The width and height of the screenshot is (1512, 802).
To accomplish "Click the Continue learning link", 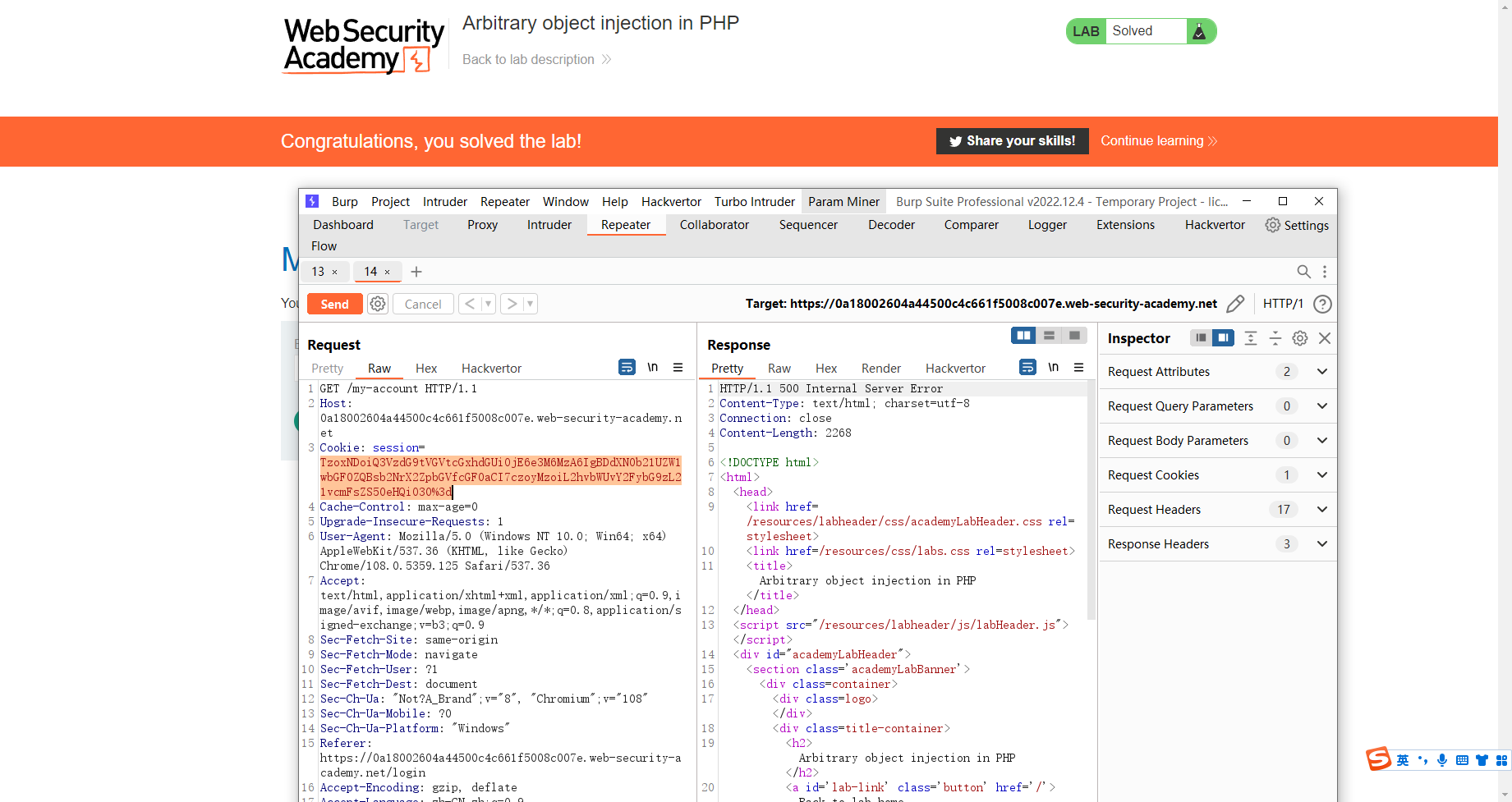I will click(x=1158, y=141).
